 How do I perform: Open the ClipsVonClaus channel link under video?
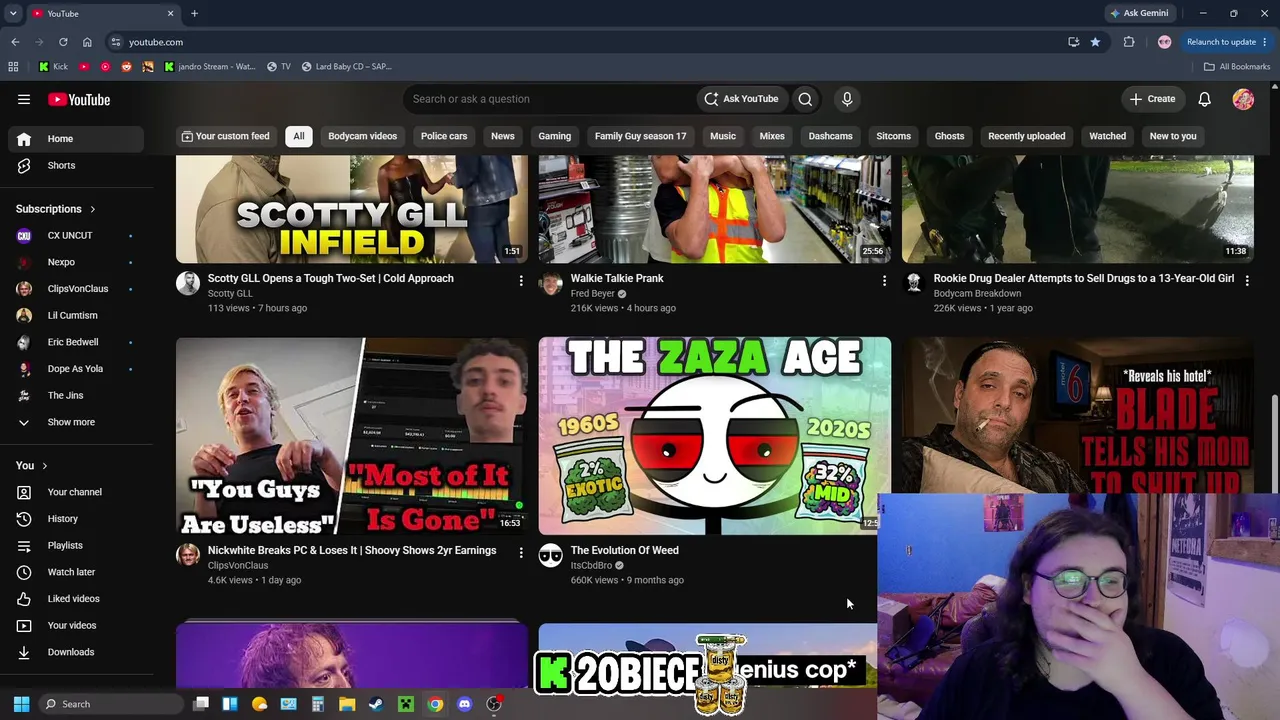(238, 565)
